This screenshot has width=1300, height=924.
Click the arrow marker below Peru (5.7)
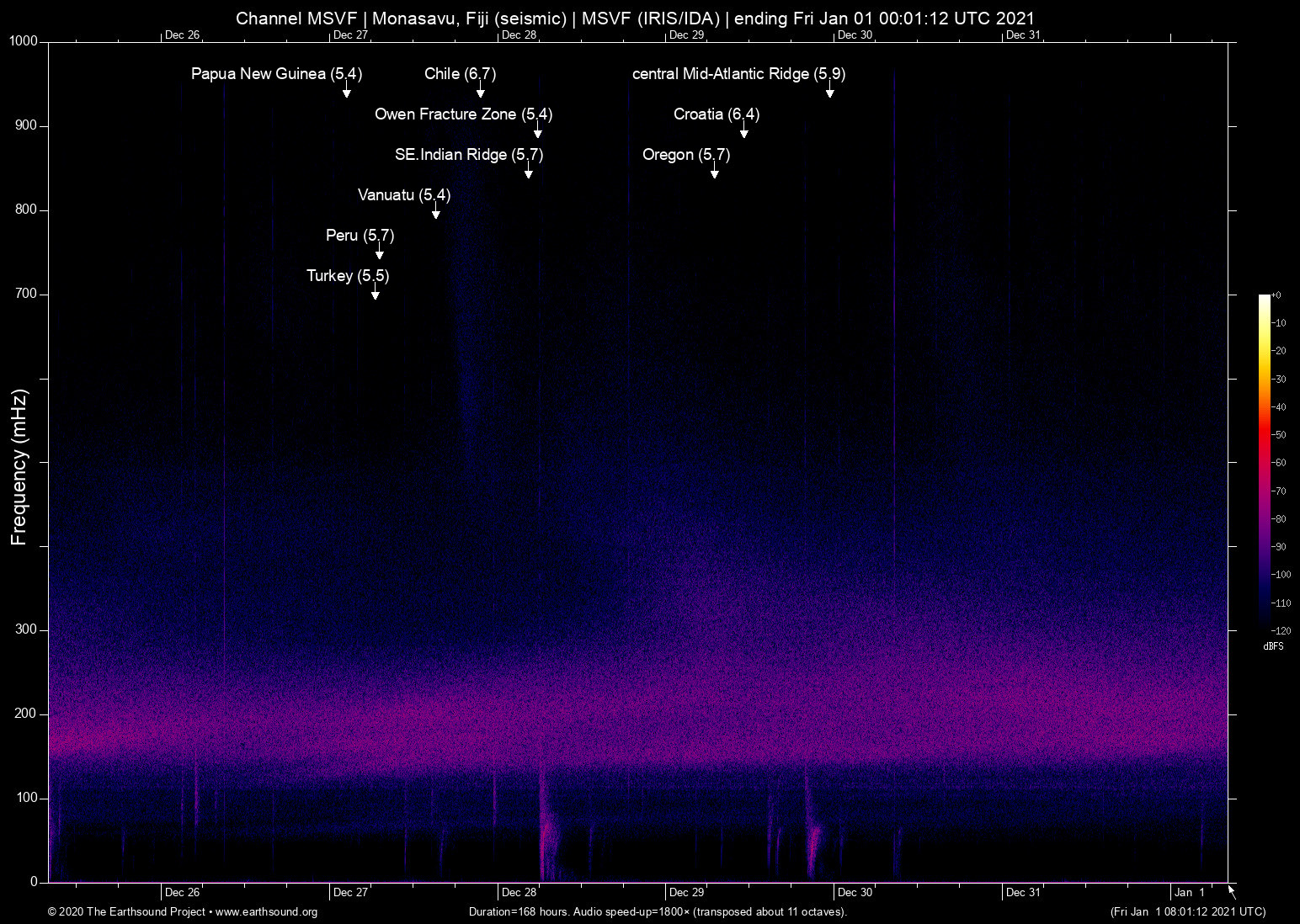coord(379,254)
